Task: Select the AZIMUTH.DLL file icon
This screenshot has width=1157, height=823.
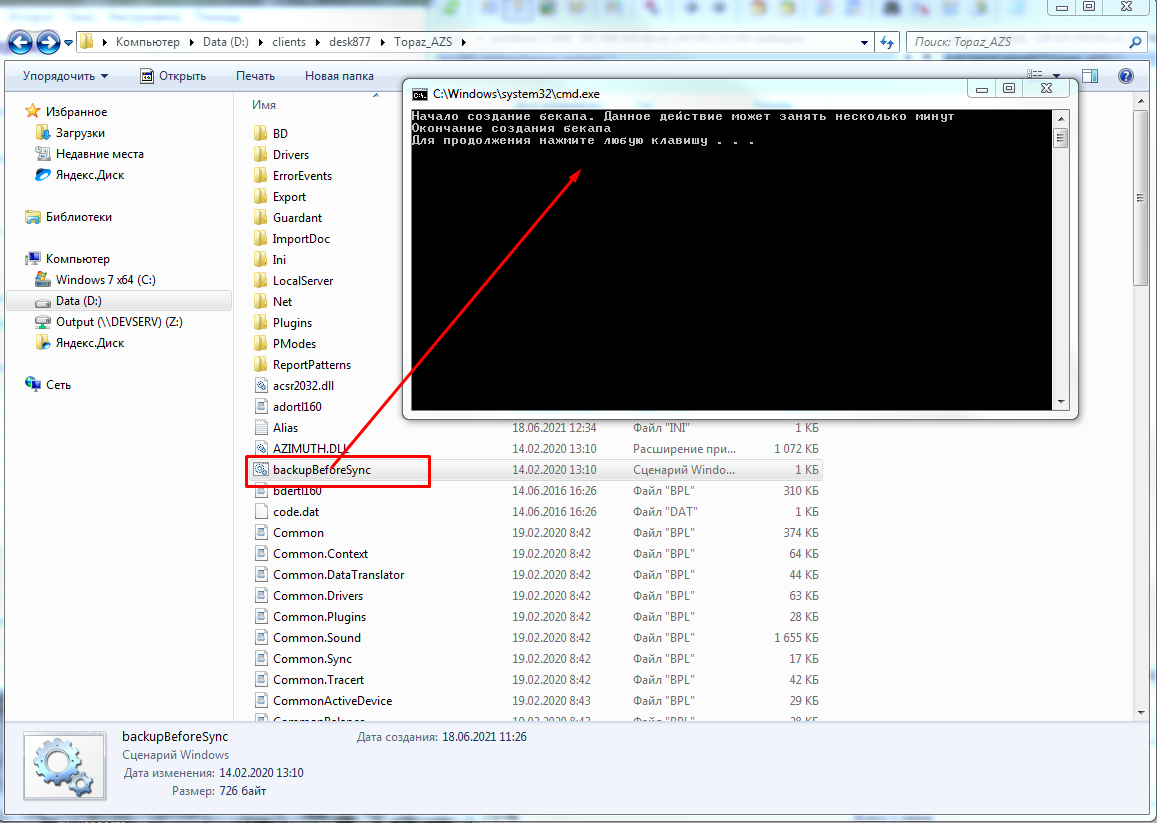Action: click(x=260, y=449)
